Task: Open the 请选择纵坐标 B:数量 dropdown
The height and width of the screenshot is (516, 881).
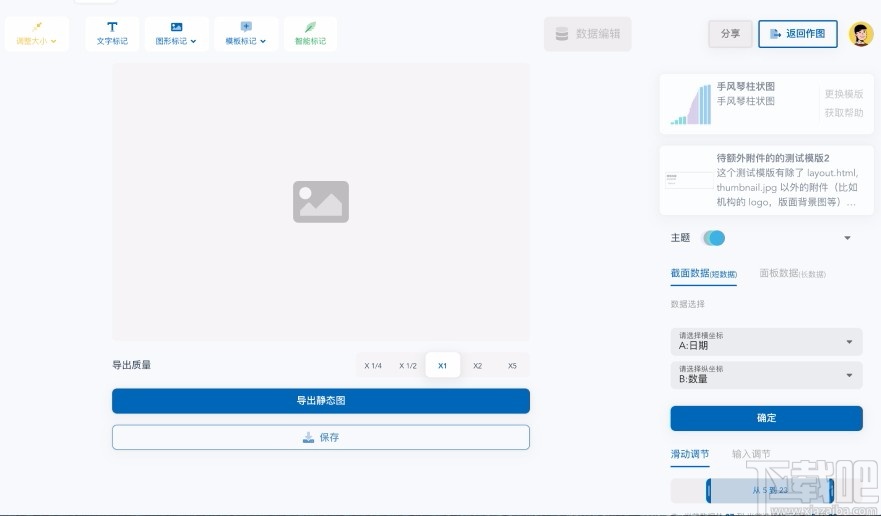Action: tap(766, 375)
